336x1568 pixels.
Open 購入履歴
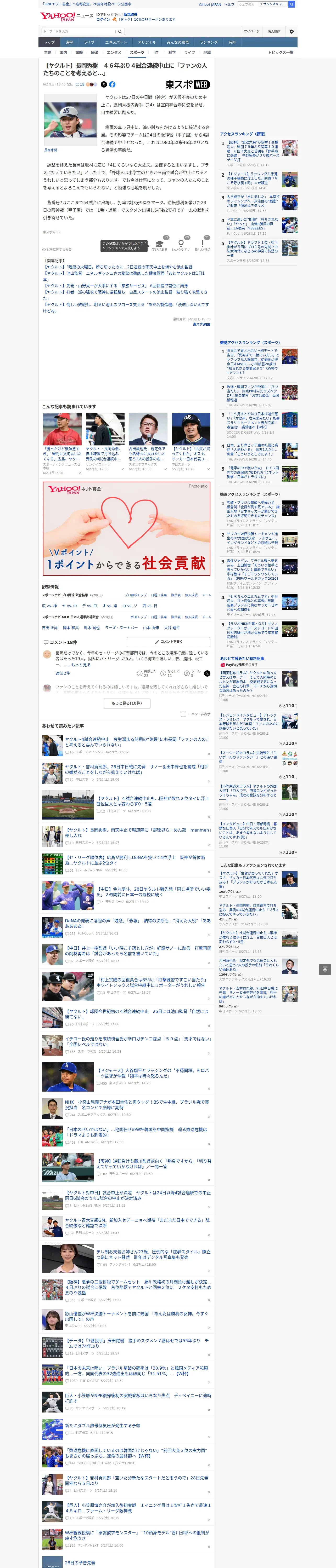point(274,32)
